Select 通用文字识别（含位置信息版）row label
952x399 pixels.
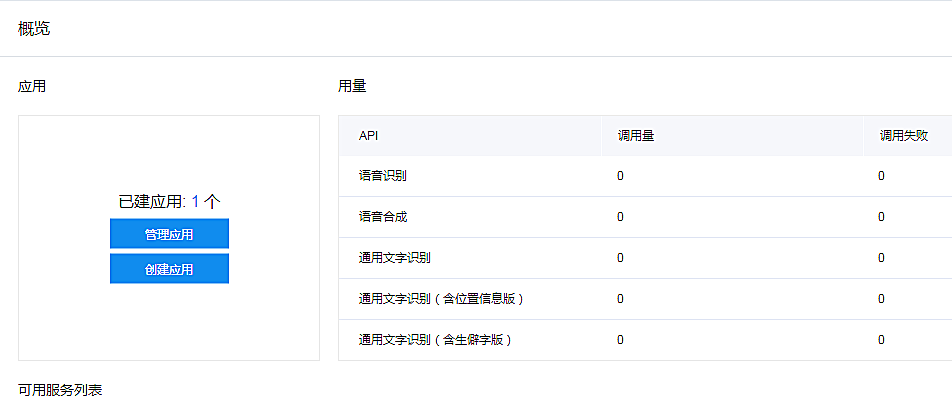[441, 299]
